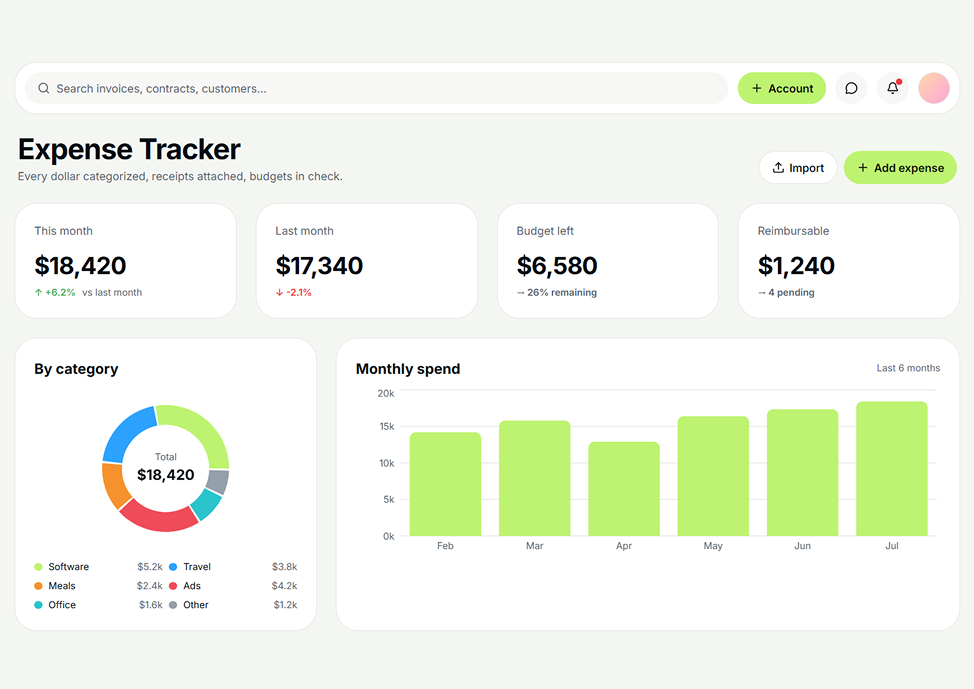The image size is (974, 689).
Task: Click the donut Total $18,420 center
Action: 166,468
